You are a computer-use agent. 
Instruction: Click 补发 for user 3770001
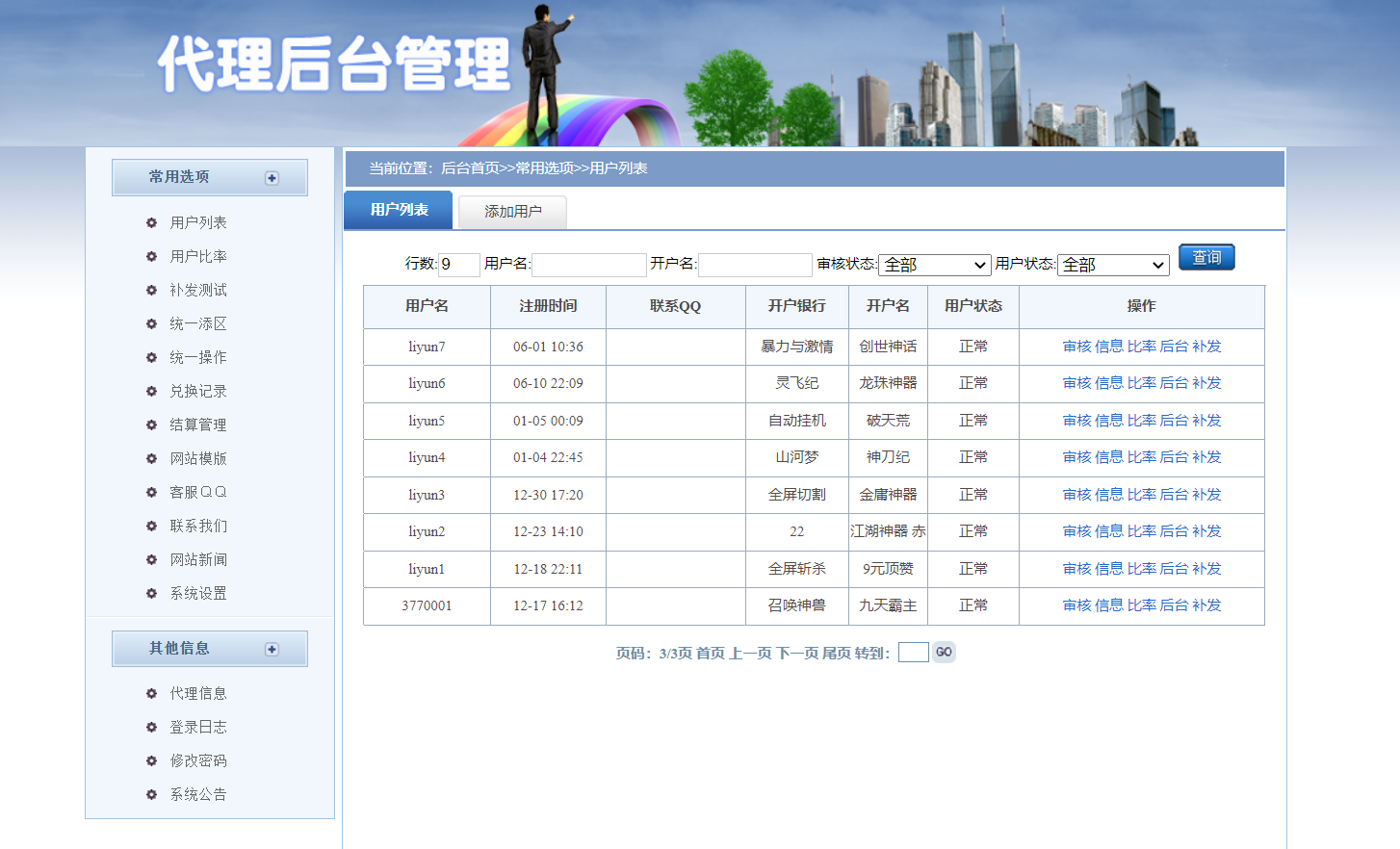1206,605
